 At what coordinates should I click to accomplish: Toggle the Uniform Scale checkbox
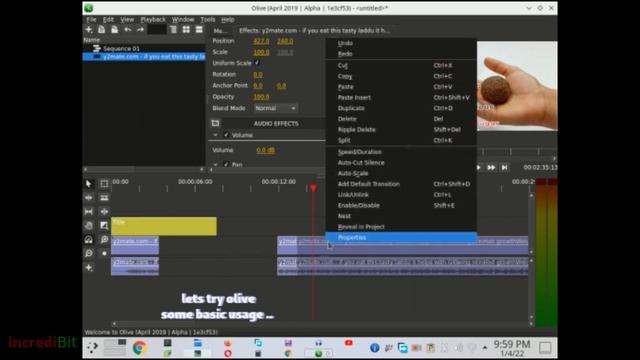[x=257, y=63]
